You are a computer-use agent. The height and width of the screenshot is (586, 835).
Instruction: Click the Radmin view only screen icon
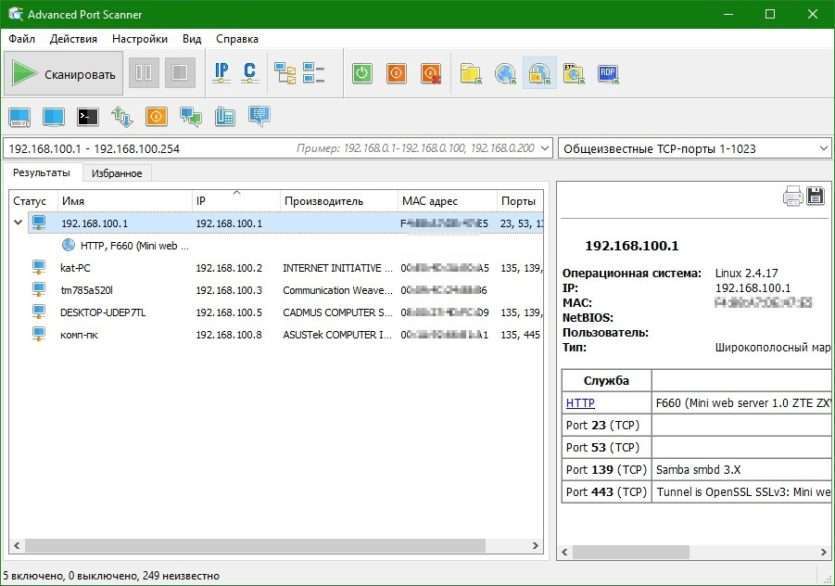[x=54, y=117]
